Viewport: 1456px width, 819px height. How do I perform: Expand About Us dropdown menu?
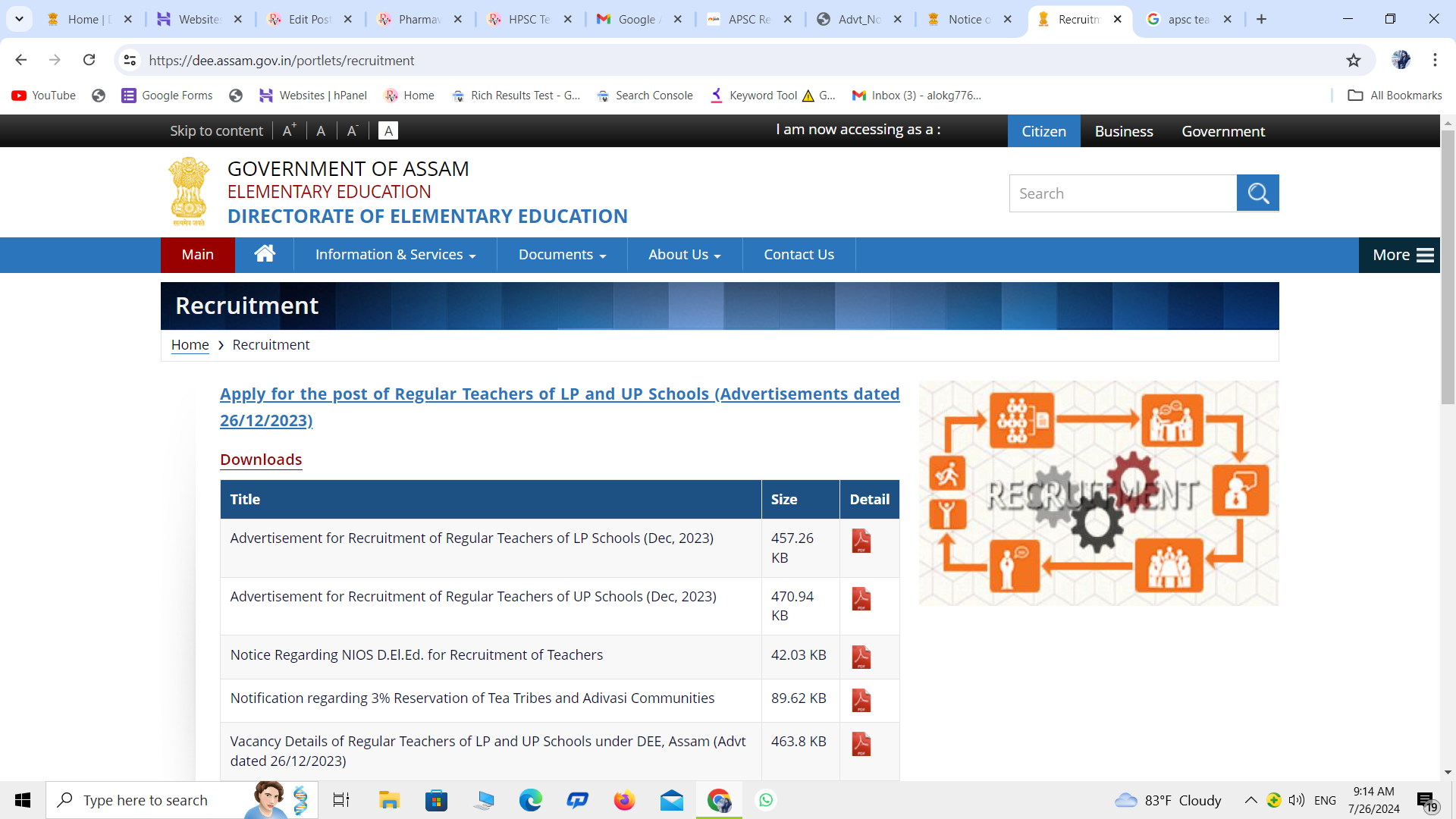coord(685,255)
